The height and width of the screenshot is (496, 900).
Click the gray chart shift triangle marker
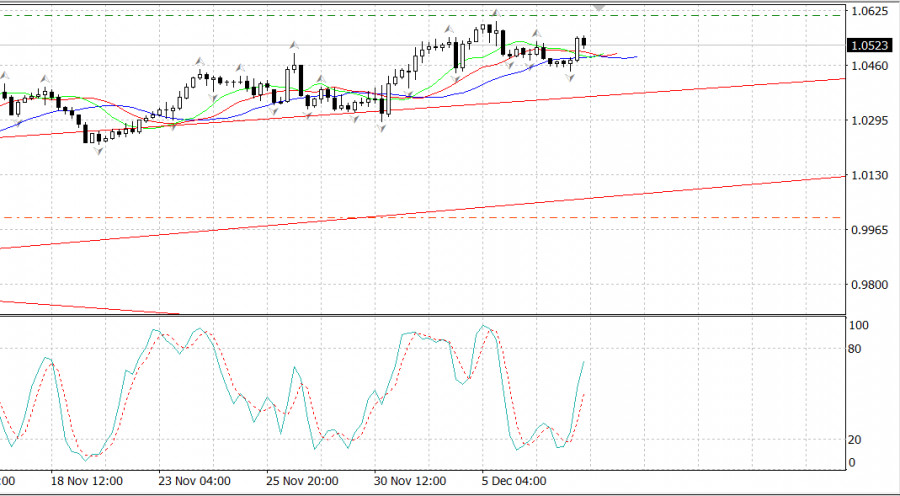(600, 7)
